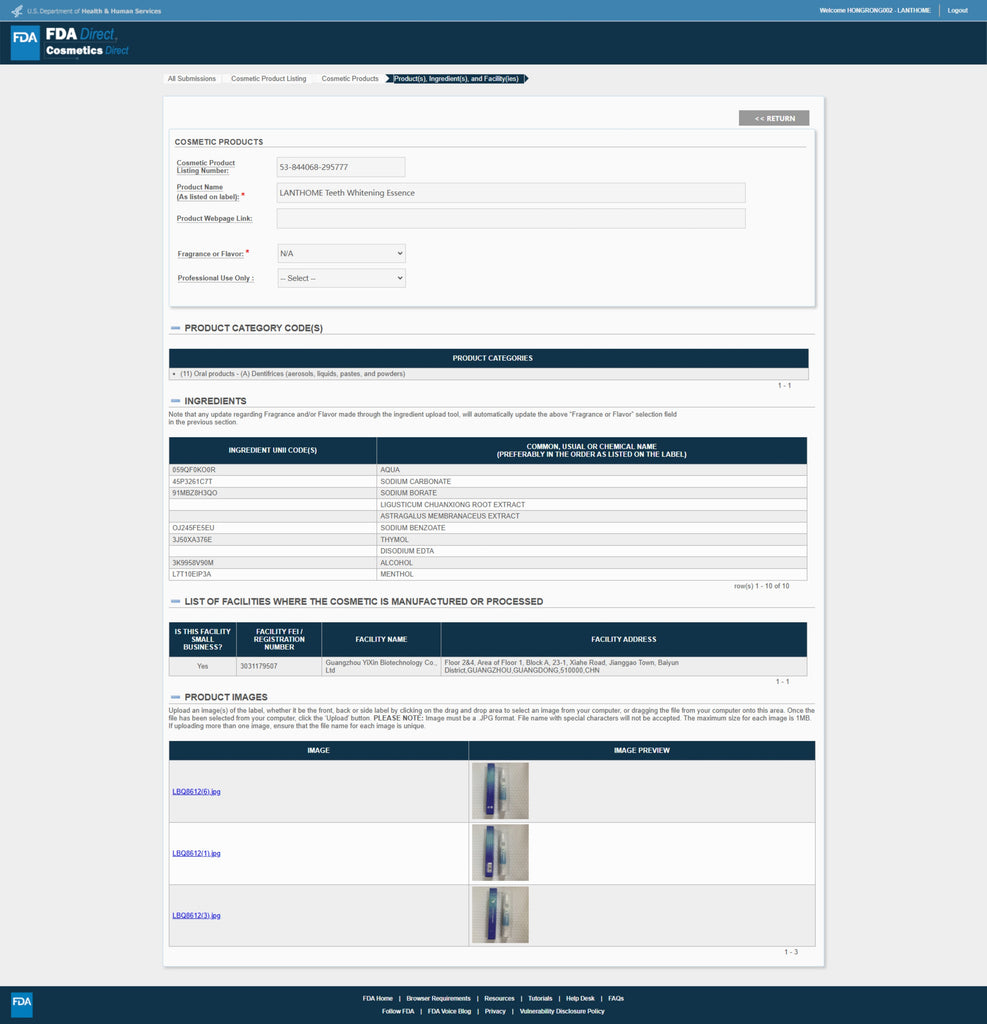987x1024 pixels.
Task: Click the RETURN button
Action: pos(774,118)
